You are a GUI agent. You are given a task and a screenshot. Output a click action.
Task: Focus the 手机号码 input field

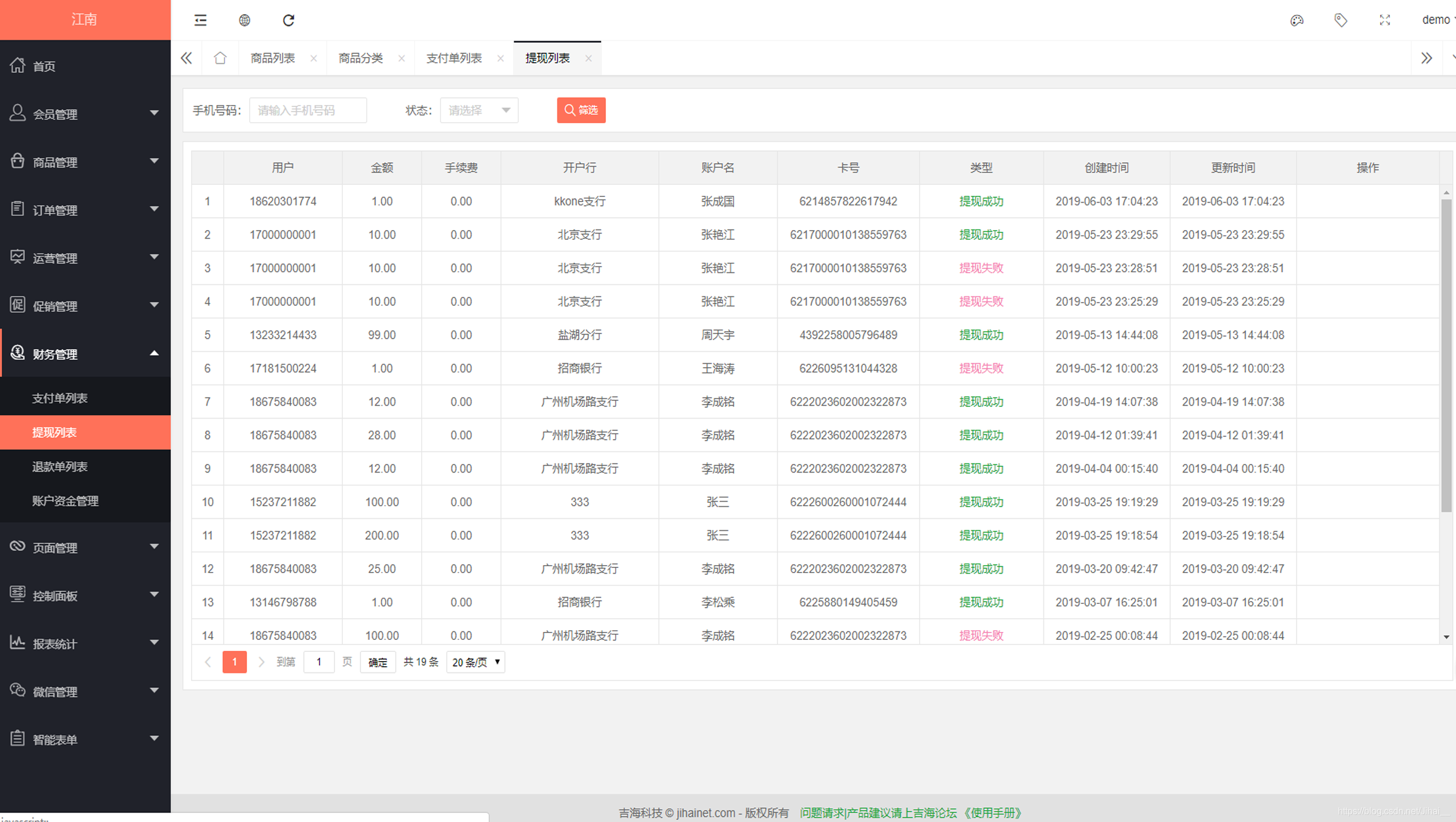(x=308, y=110)
